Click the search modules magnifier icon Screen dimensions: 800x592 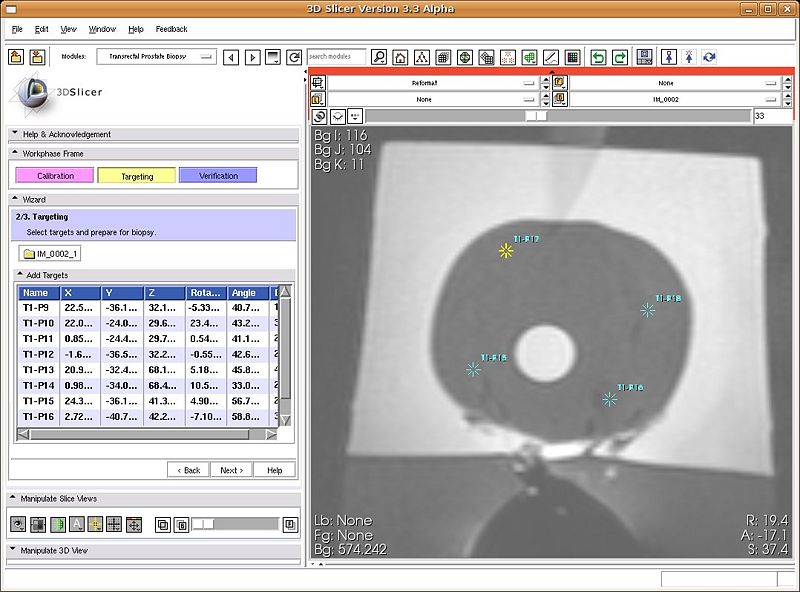(x=379, y=57)
